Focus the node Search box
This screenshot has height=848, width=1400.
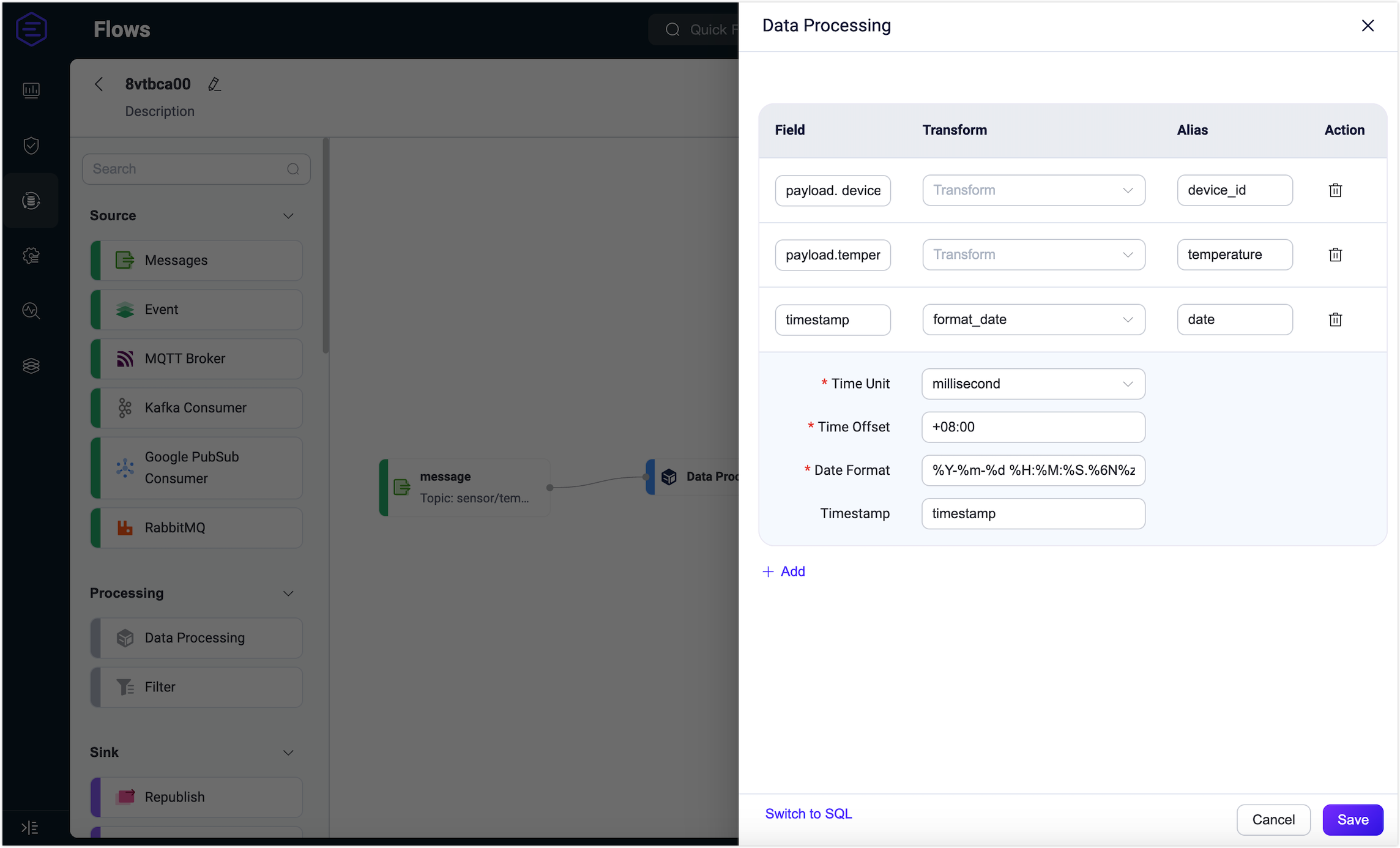[196, 169]
